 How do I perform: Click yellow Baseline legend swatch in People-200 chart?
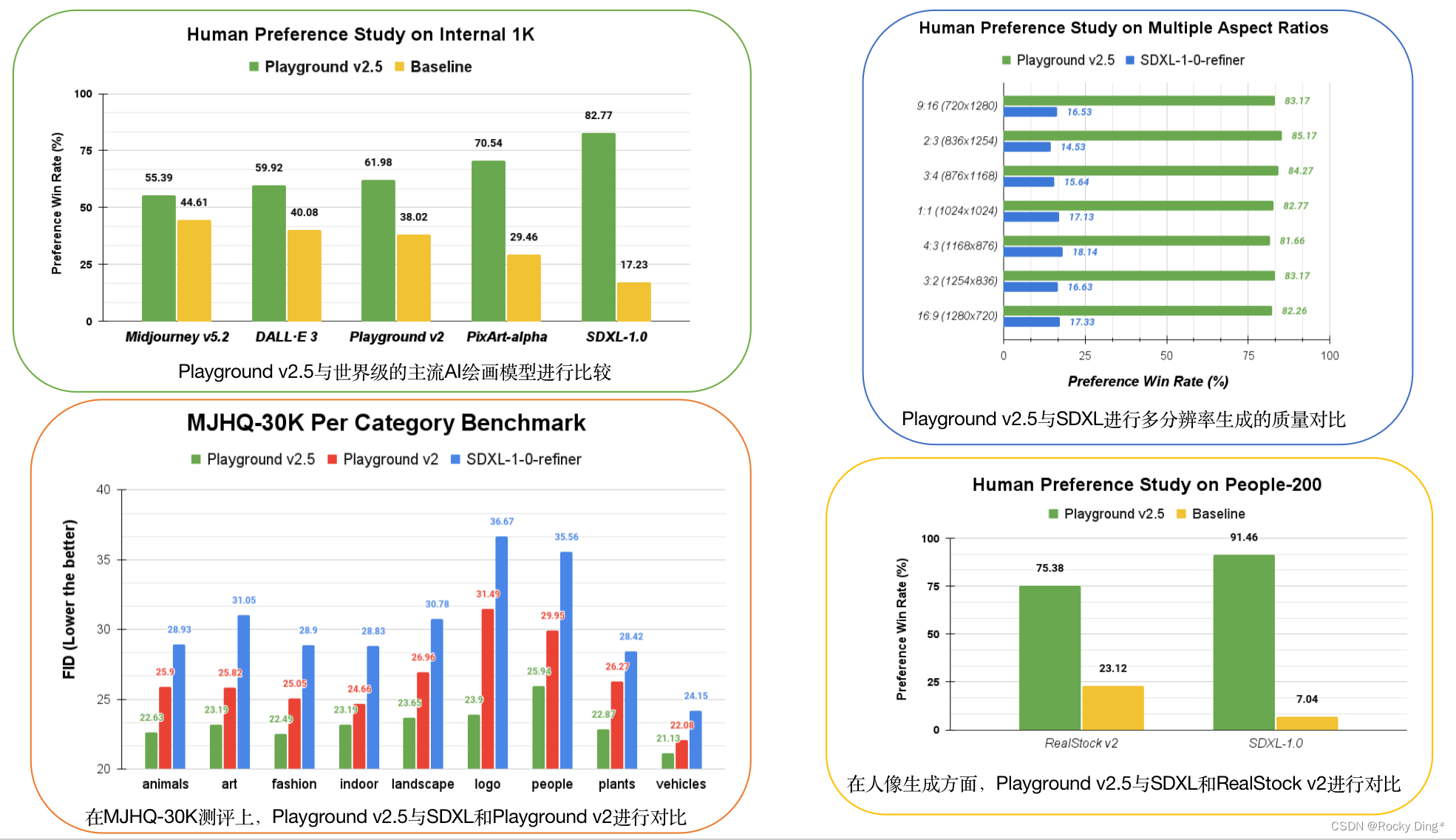coord(1182,514)
